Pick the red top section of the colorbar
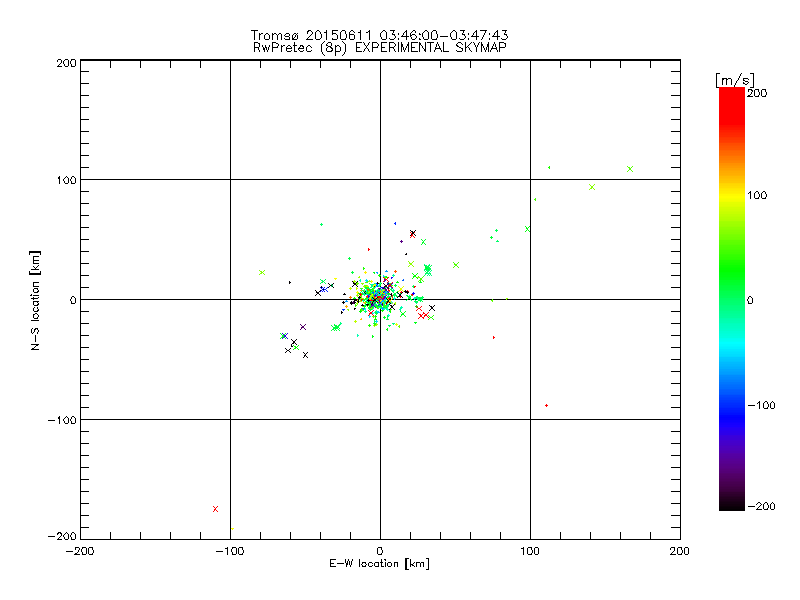The image size is (800, 600). [x=731, y=98]
